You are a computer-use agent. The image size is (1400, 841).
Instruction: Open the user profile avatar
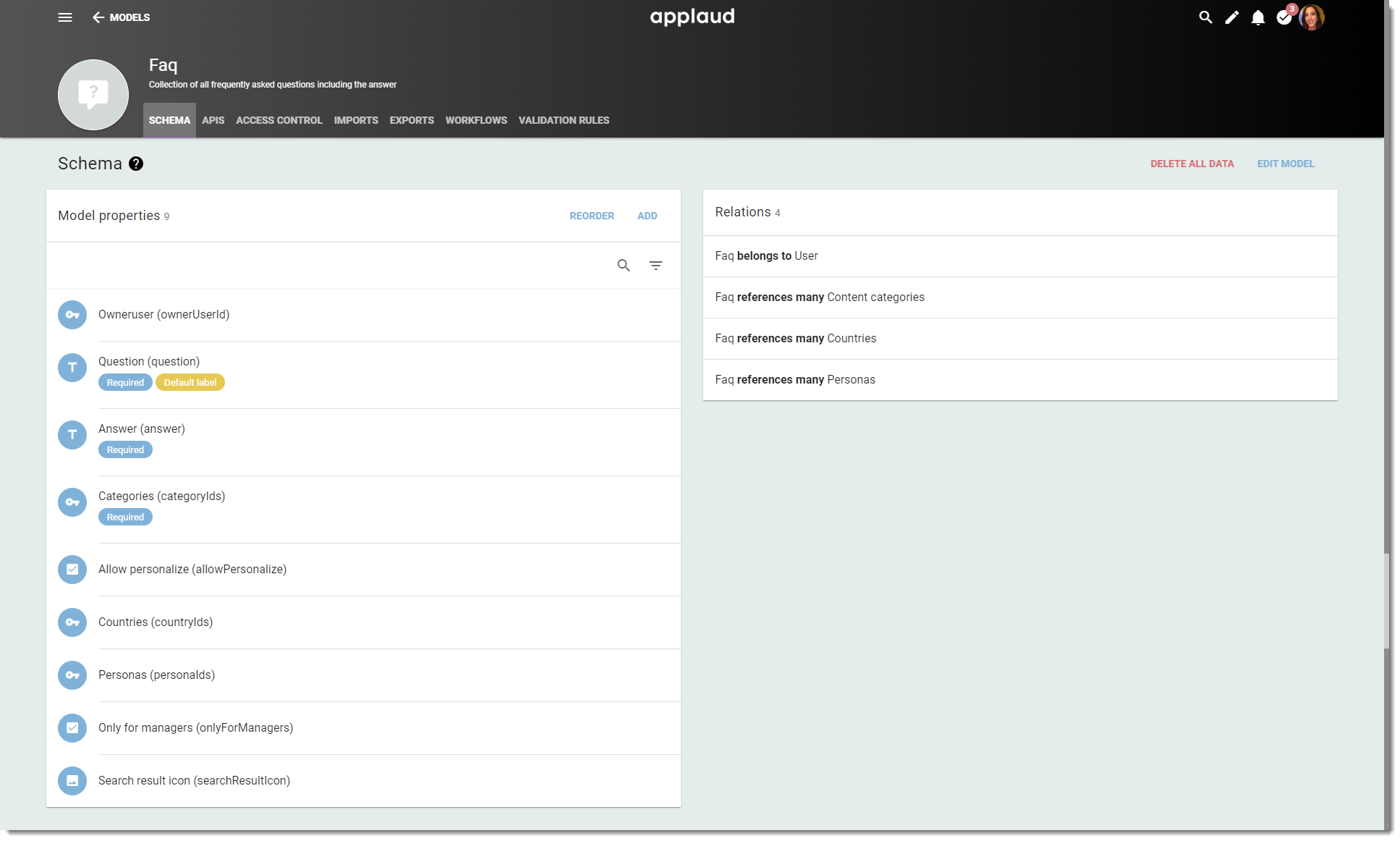pos(1312,17)
